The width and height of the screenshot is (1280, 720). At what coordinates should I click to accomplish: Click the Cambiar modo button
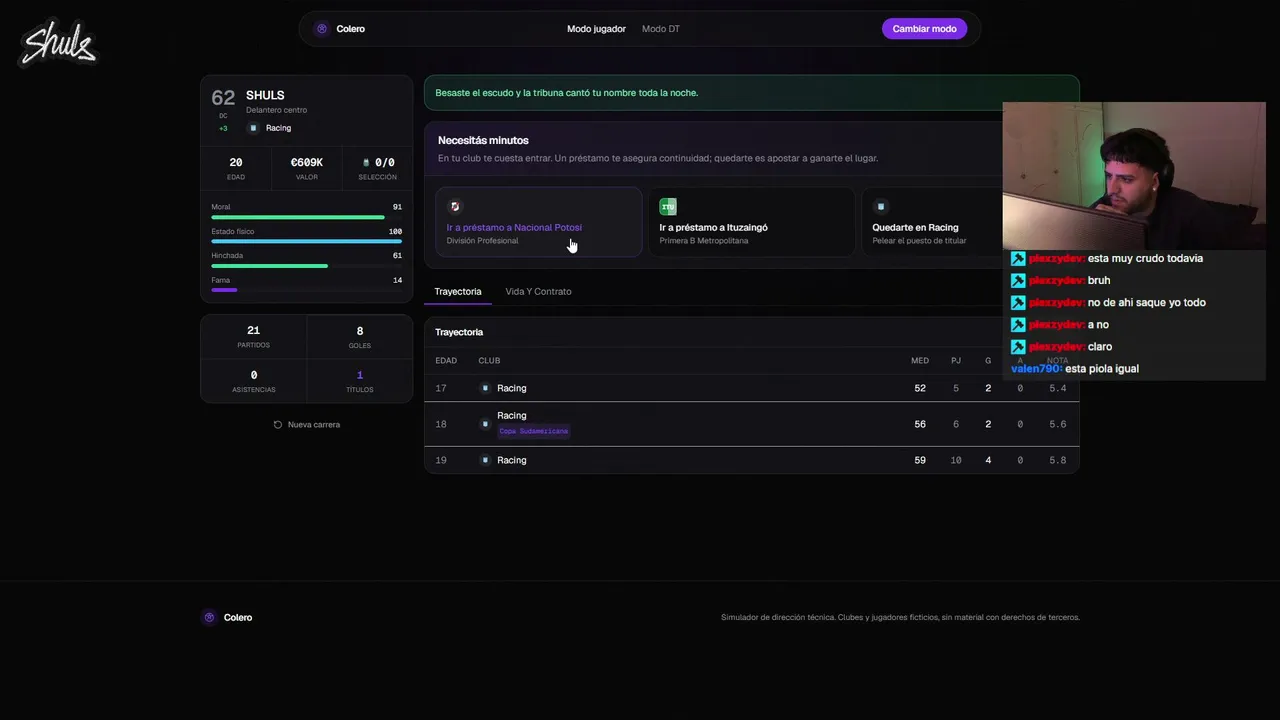[924, 29]
